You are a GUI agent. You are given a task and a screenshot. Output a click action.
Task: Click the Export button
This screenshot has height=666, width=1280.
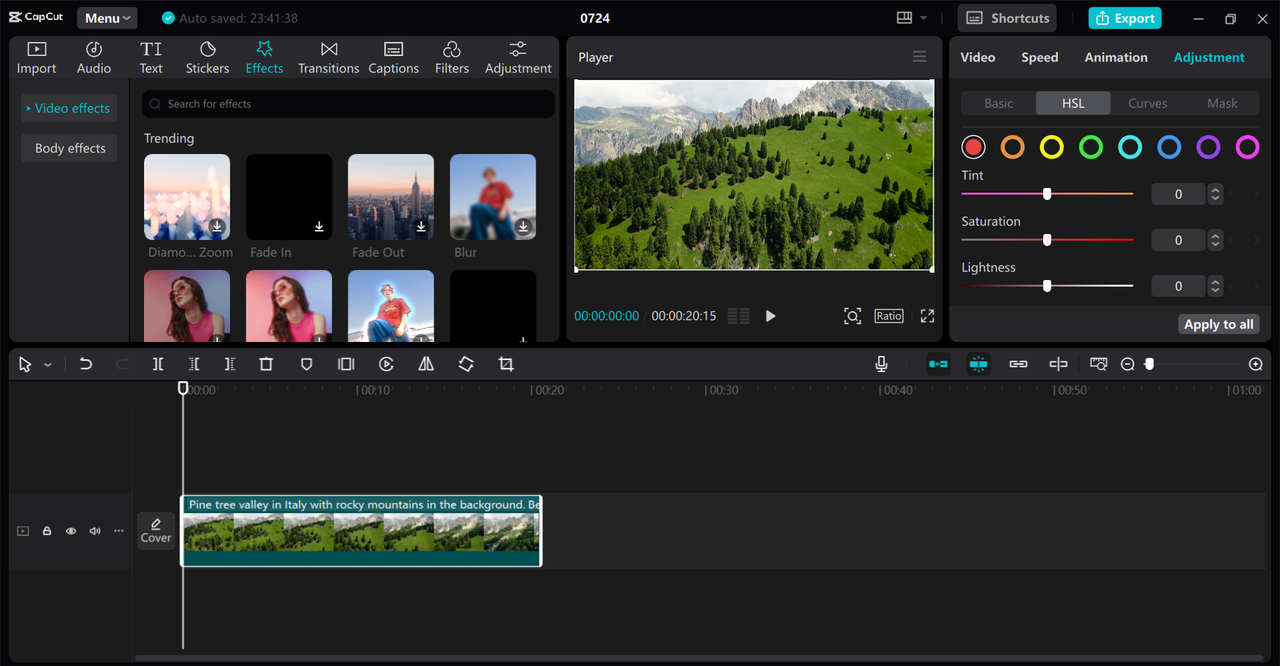click(1125, 18)
